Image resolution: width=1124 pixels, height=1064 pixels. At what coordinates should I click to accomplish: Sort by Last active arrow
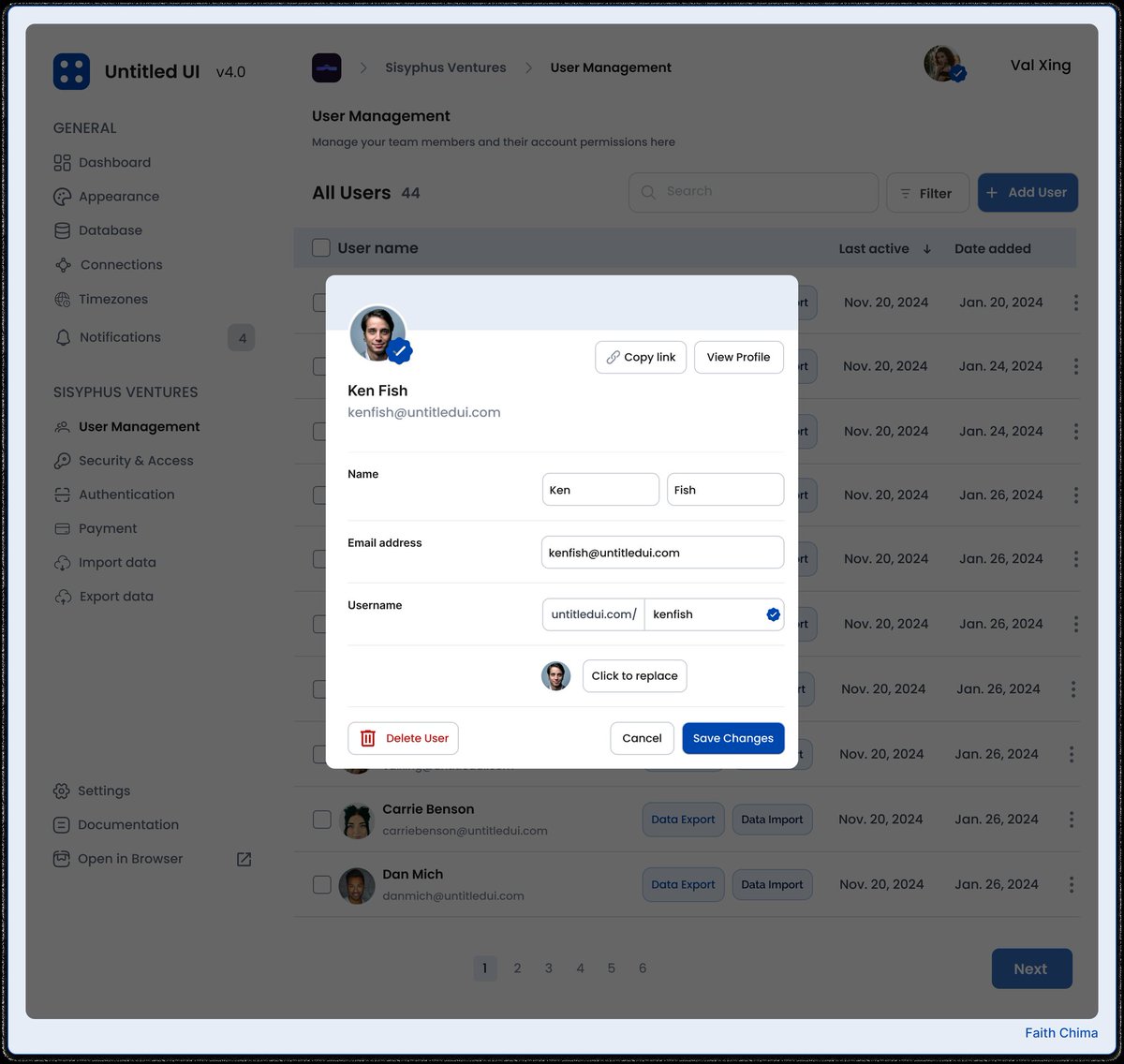(927, 249)
